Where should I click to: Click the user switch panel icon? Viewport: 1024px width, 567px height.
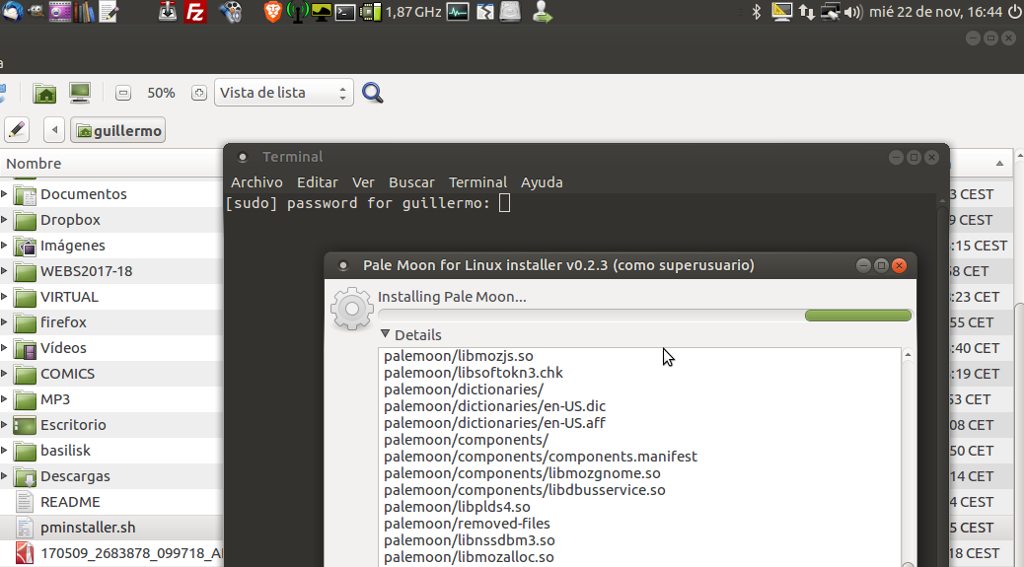[x=542, y=12]
